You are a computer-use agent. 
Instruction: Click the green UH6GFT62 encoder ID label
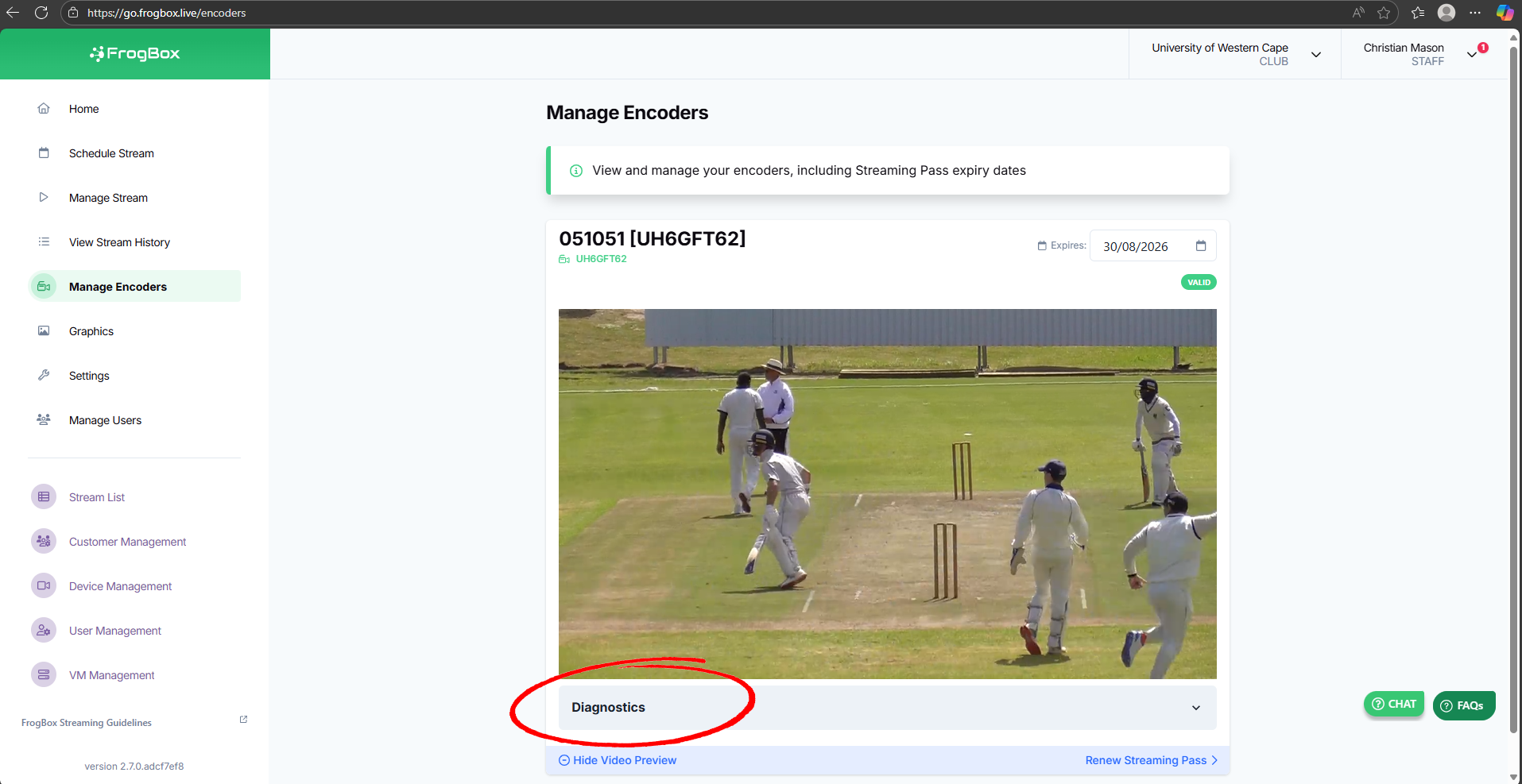point(601,259)
